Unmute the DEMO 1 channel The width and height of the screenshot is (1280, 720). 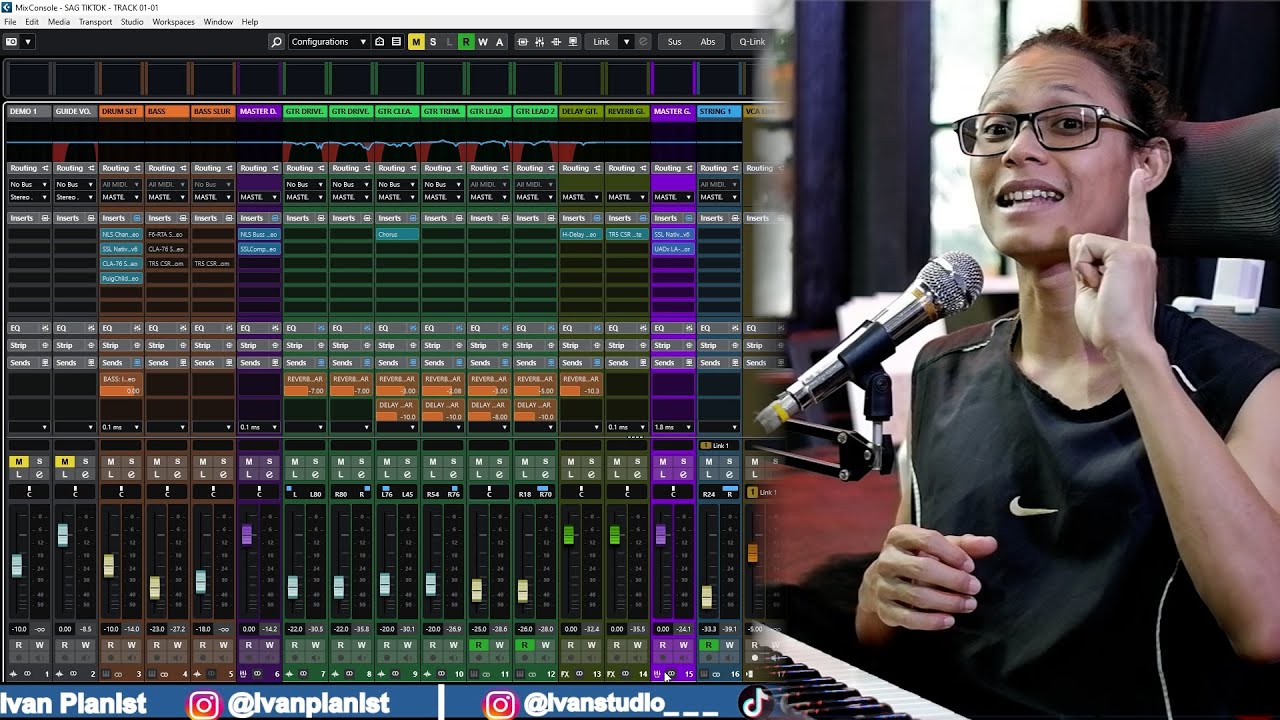[18, 461]
